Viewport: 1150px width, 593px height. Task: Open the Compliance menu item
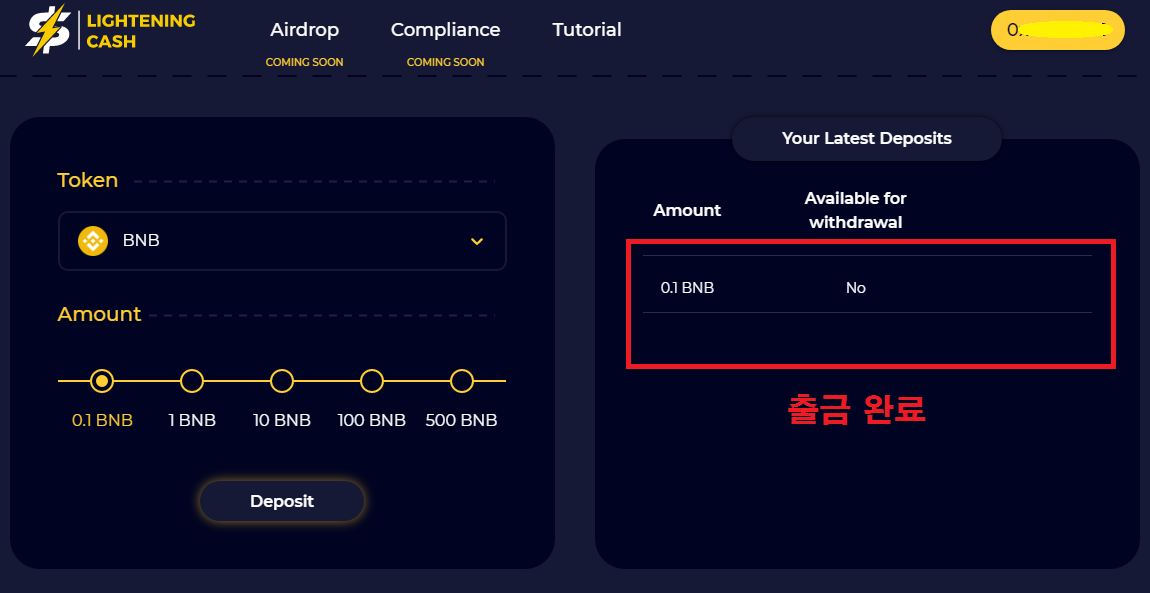(445, 30)
